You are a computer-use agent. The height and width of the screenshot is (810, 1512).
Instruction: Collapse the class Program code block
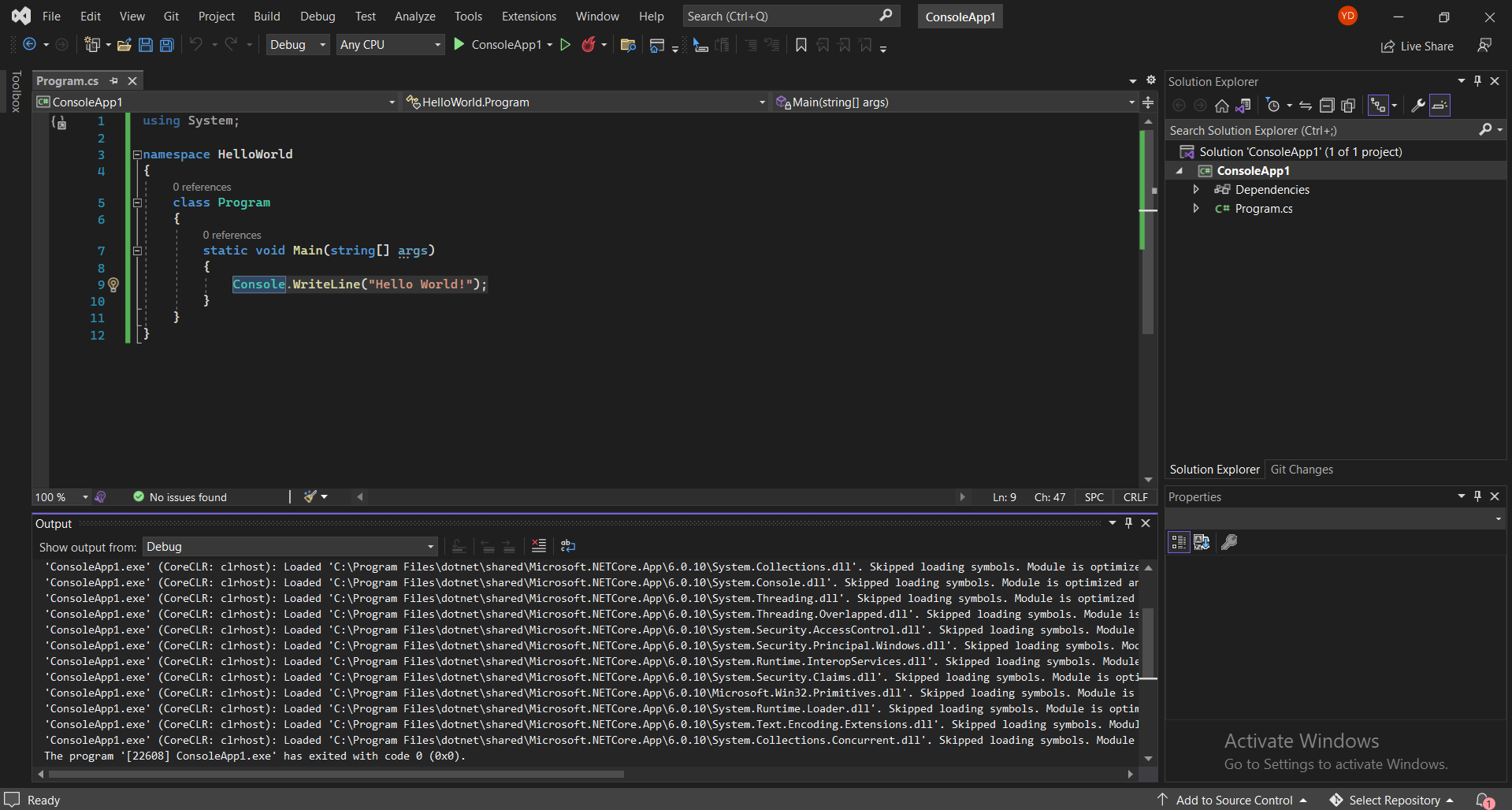click(x=137, y=202)
